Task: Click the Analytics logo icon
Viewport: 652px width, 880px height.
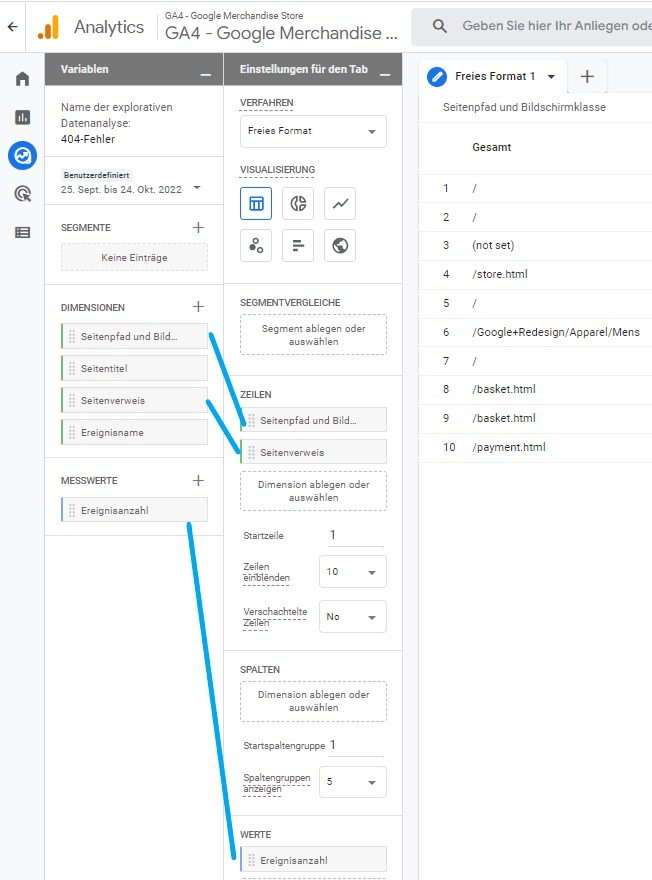Action: pyautogui.click(x=48, y=27)
